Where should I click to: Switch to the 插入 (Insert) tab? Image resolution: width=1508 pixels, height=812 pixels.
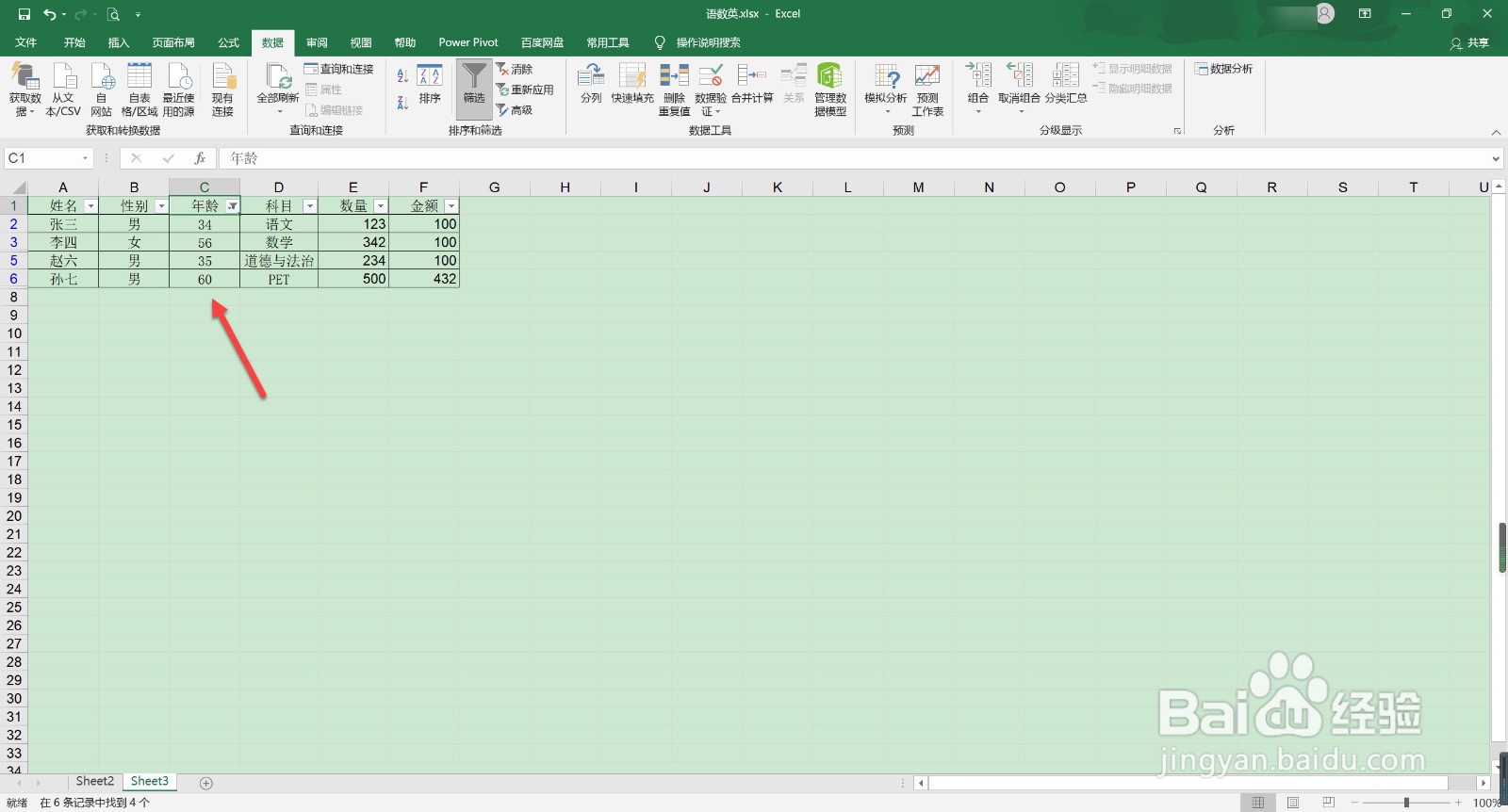click(x=119, y=42)
